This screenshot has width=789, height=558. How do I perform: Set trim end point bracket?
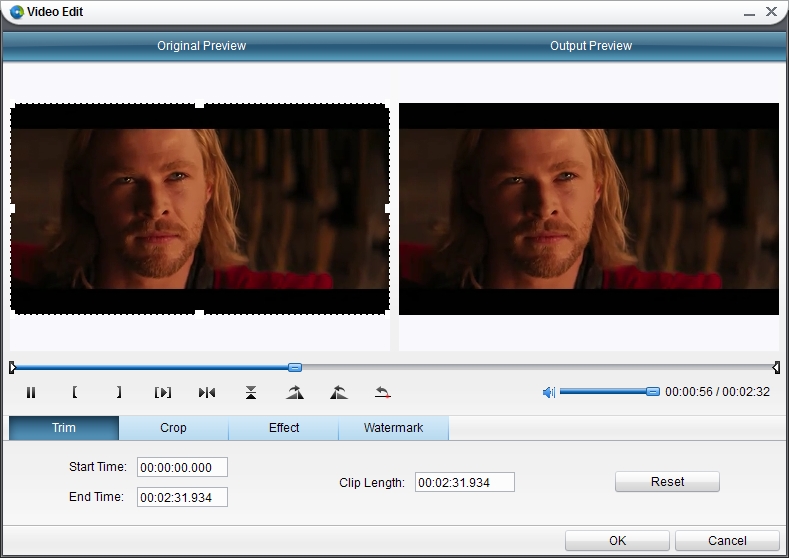tap(119, 392)
